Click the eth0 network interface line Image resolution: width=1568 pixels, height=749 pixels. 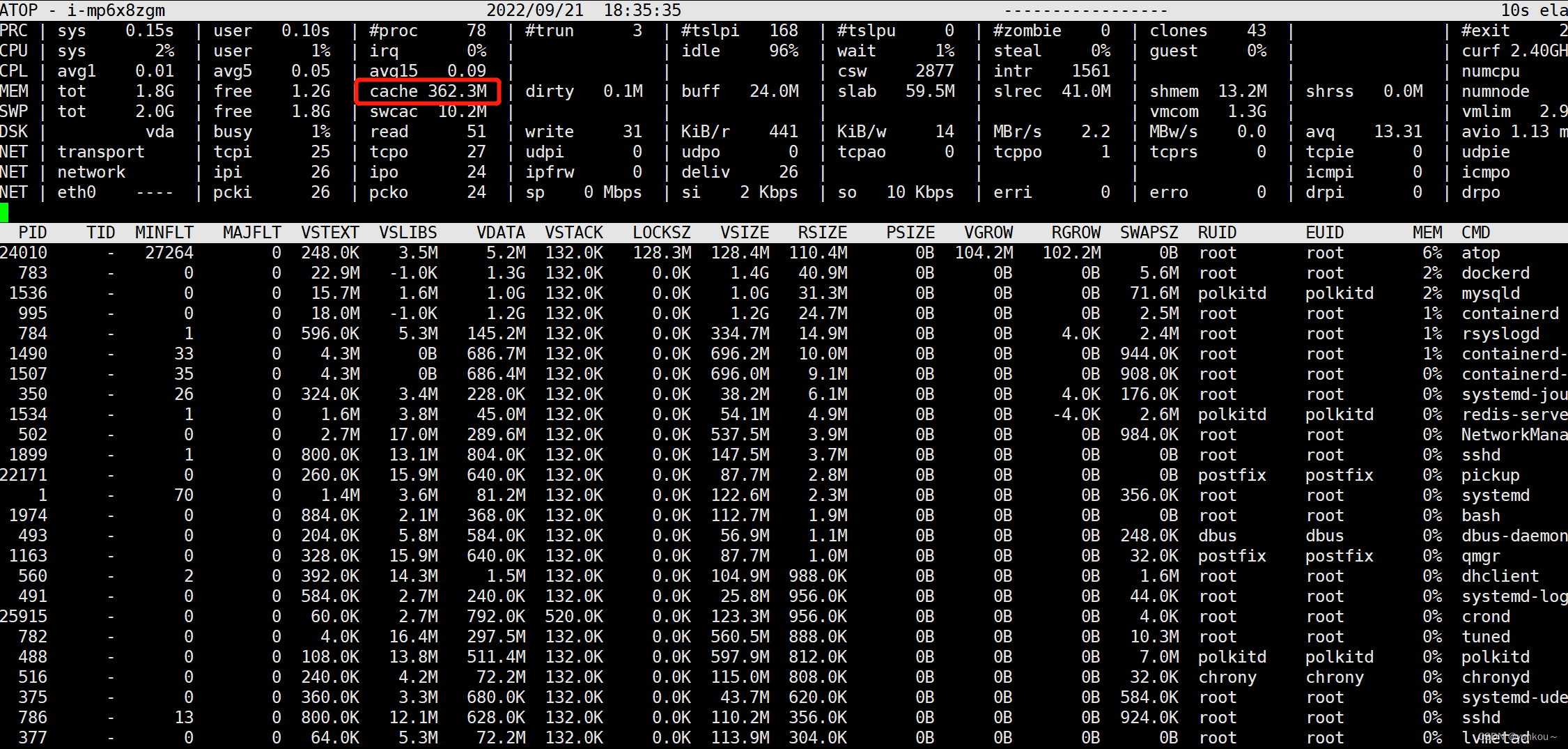(77, 192)
